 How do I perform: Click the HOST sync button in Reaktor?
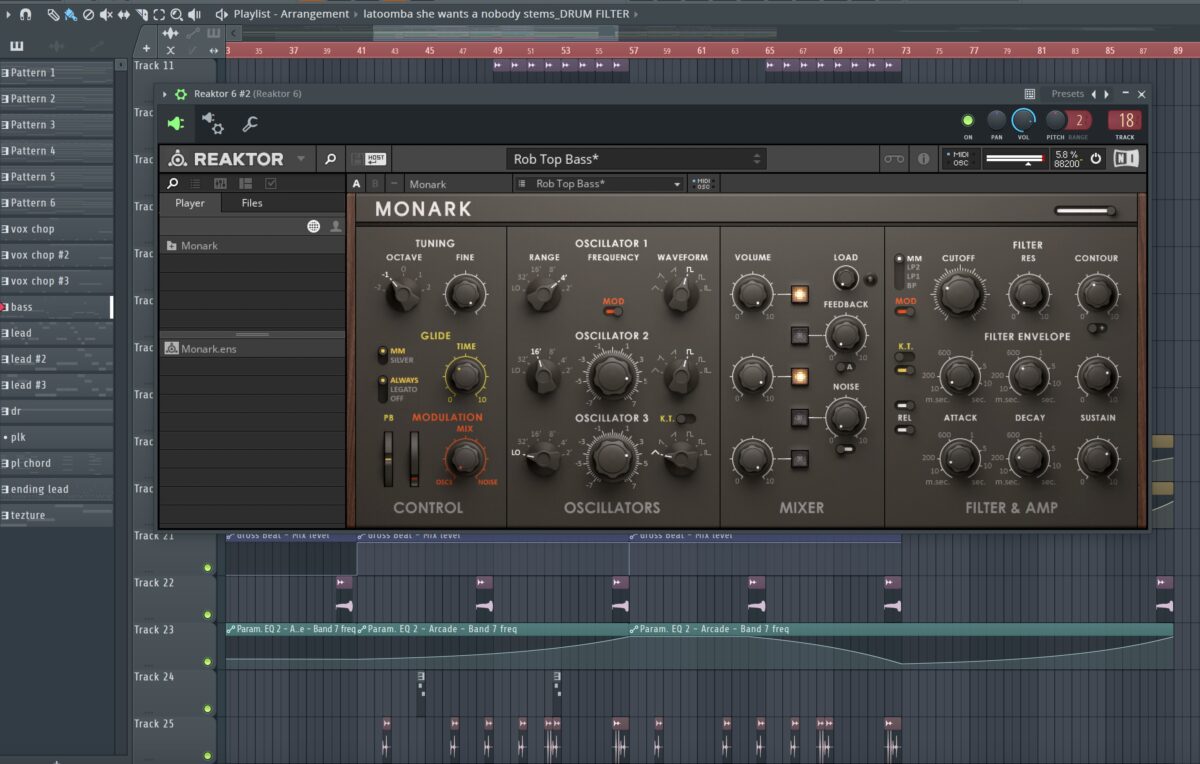374,159
